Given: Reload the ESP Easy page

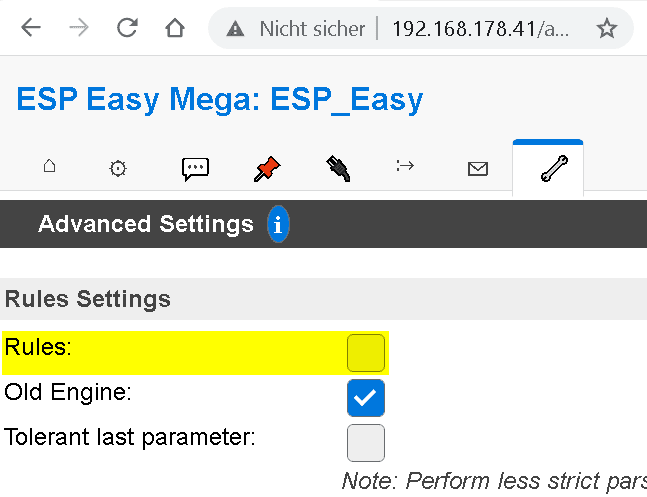Looking at the screenshot, I should coord(127,28).
